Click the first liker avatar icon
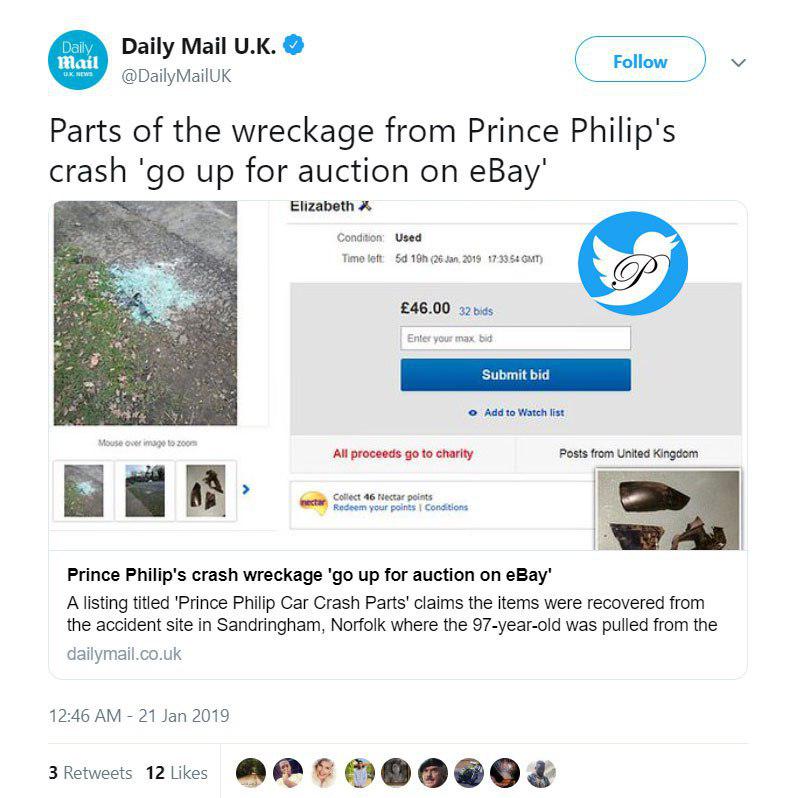This screenshot has width=794, height=798. (x=251, y=772)
